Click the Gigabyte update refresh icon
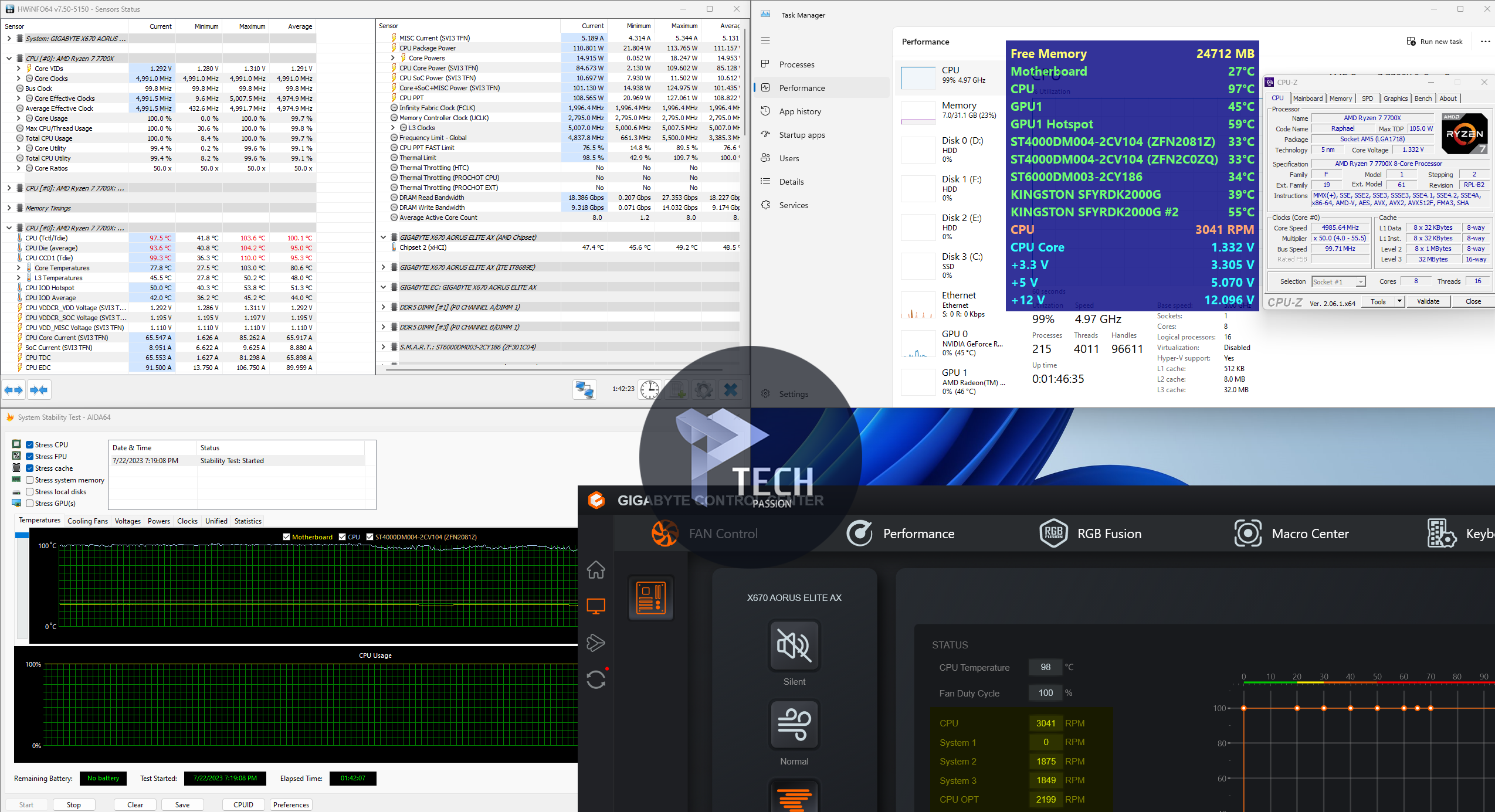 (596, 680)
